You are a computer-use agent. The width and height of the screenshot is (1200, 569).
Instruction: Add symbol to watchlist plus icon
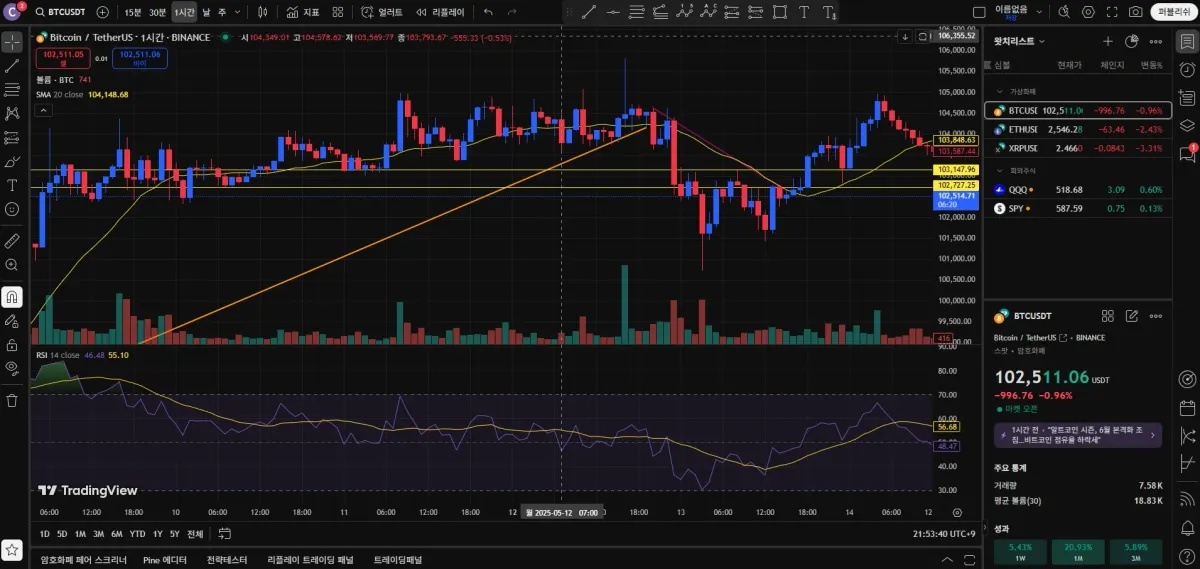pyautogui.click(x=1107, y=41)
